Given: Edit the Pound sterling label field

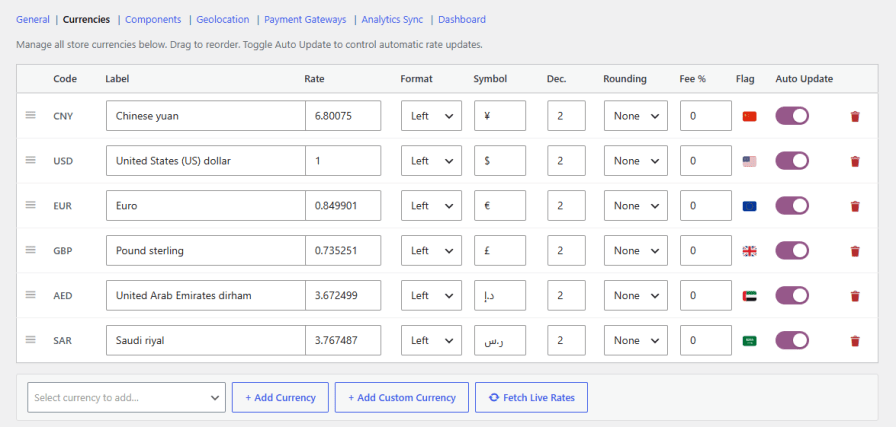Looking at the screenshot, I should click(x=206, y=250).
